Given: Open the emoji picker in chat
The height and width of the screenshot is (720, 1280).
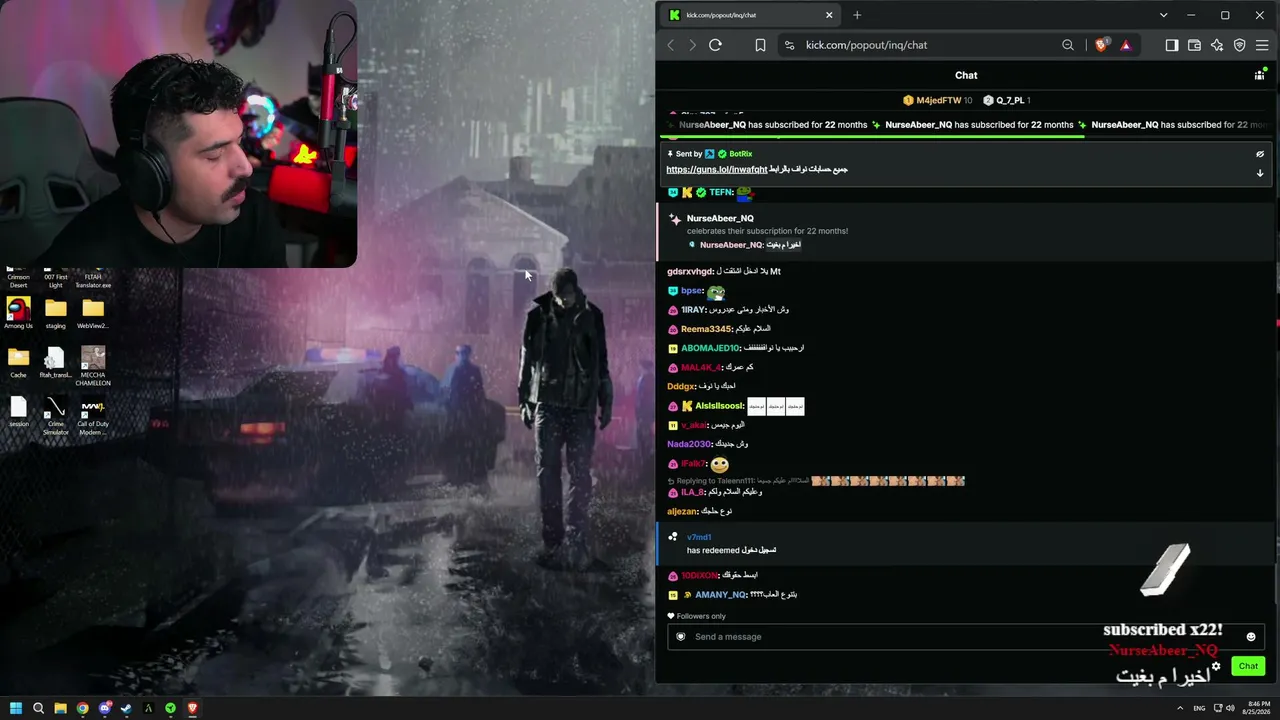Looking at the screenshot, I should click(1250, 637).
